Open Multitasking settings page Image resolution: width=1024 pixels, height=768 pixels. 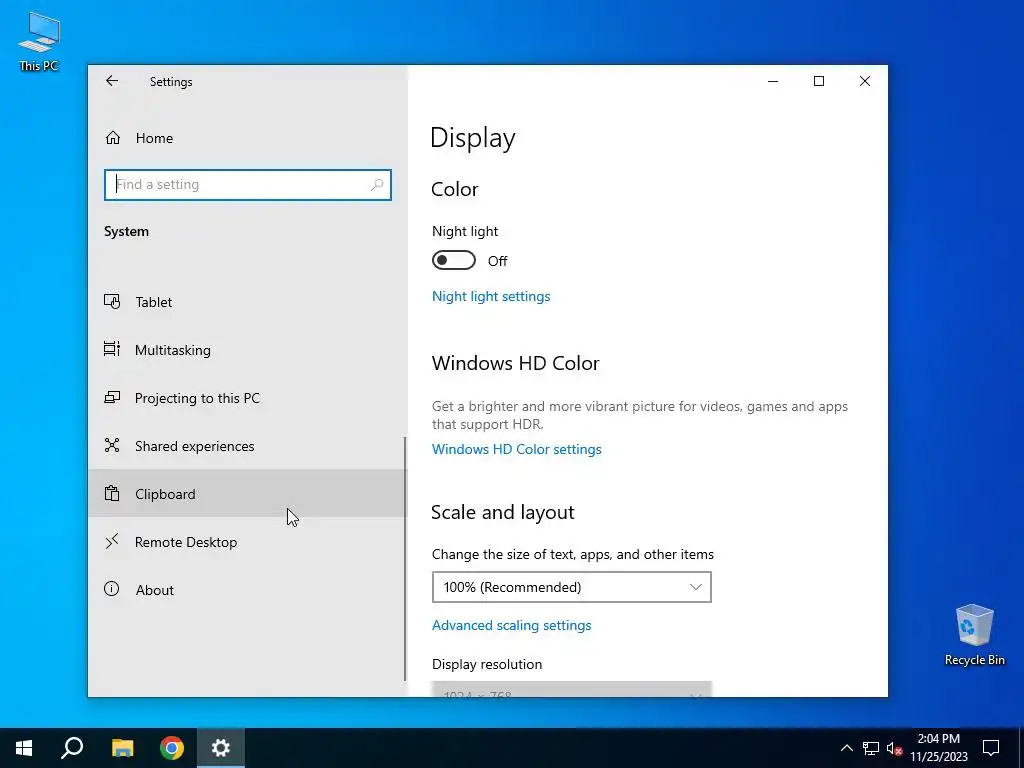[247, 349]
